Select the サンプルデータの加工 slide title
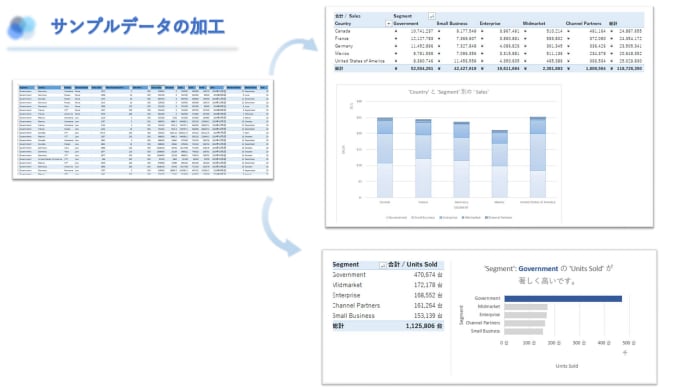Viewport: 694px width, 387px height. (x=138, y=26)
